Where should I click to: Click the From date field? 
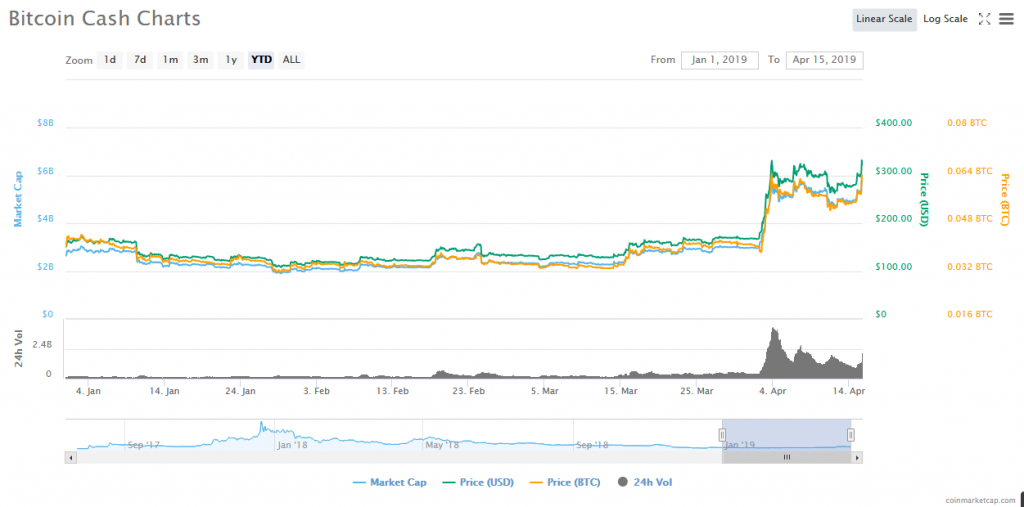720,60
